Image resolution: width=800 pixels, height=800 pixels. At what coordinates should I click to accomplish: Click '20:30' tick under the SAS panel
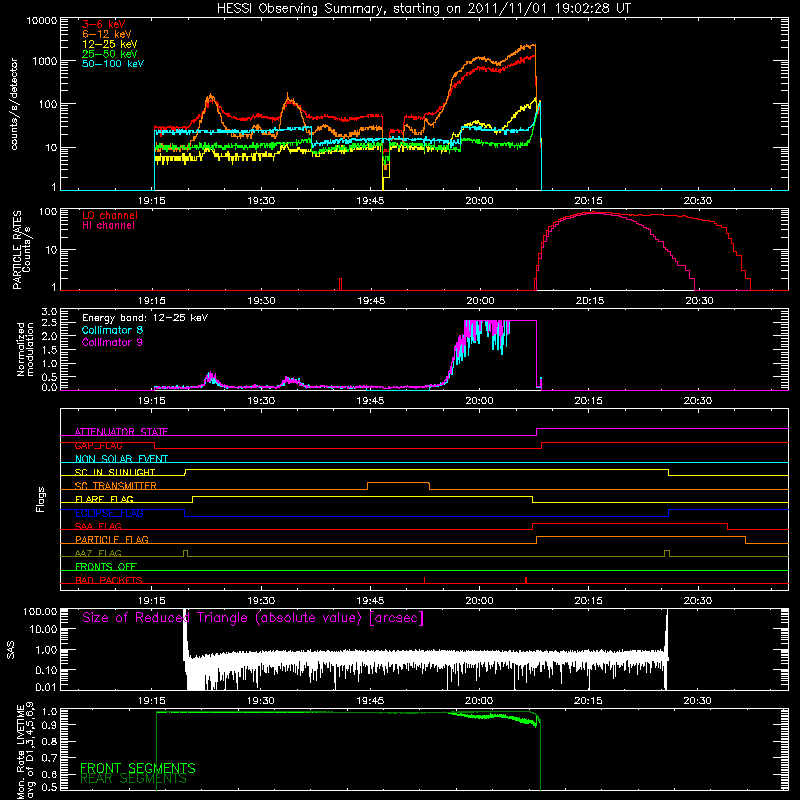click(x=697, y=701)
